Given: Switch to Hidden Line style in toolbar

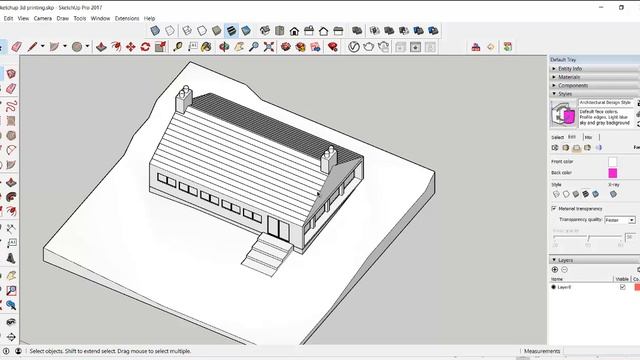Looking at the screenshot, I should pyautogui.click(x=202, y=30).
